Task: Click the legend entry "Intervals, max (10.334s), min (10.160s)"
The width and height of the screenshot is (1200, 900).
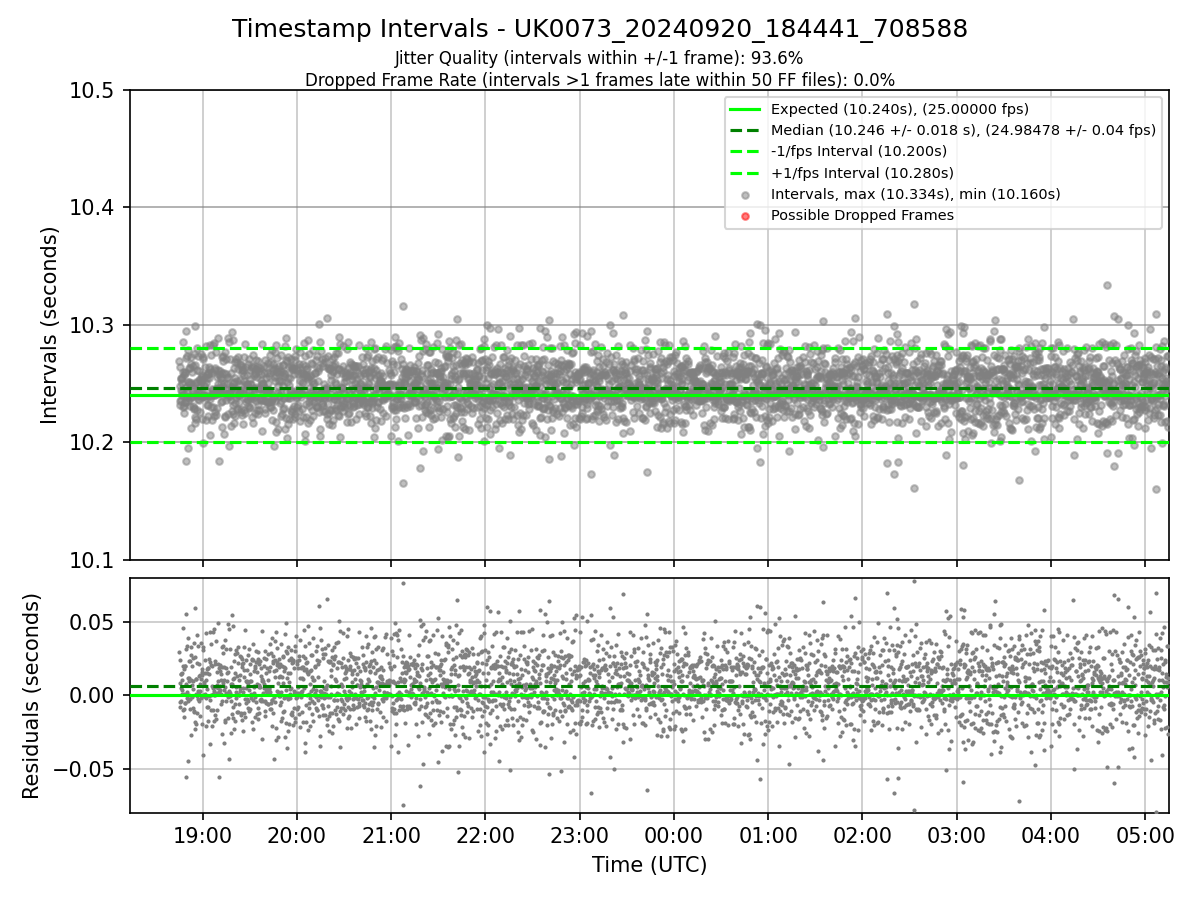Action: click(x=915, y=194)
